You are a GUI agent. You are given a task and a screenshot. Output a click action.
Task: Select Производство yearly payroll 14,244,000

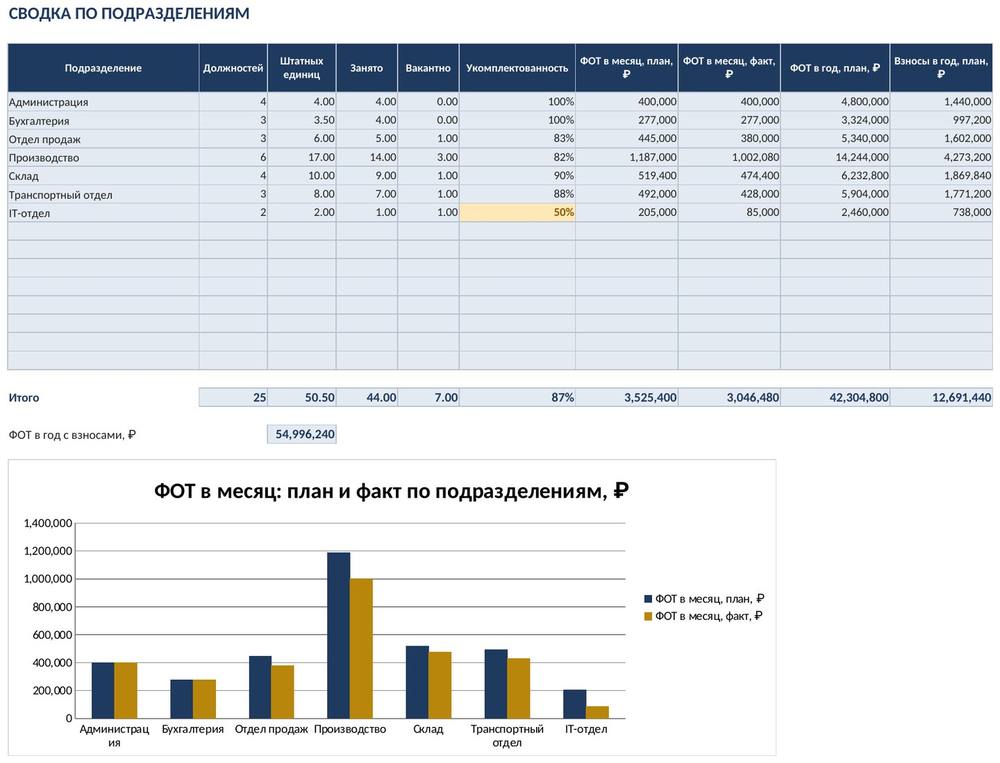pos(835,157)
